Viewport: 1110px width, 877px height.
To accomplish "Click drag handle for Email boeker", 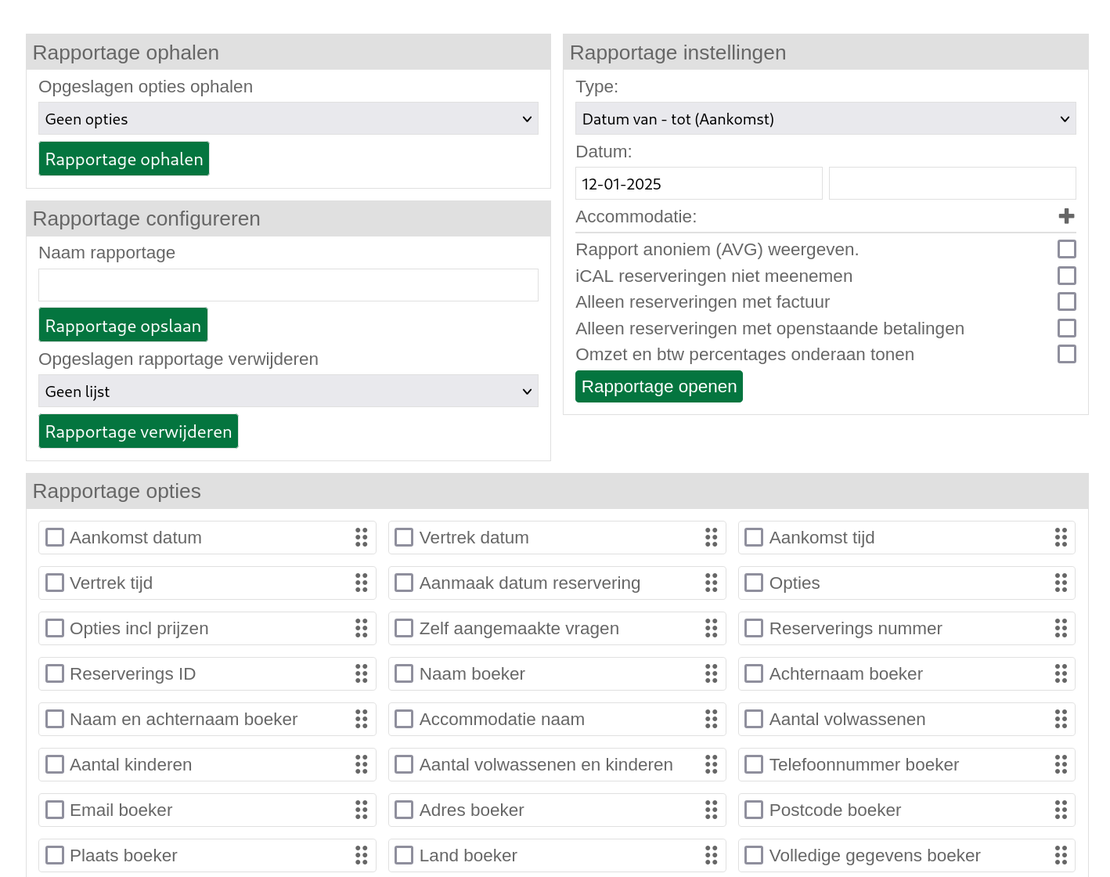I will click(361, 810).
